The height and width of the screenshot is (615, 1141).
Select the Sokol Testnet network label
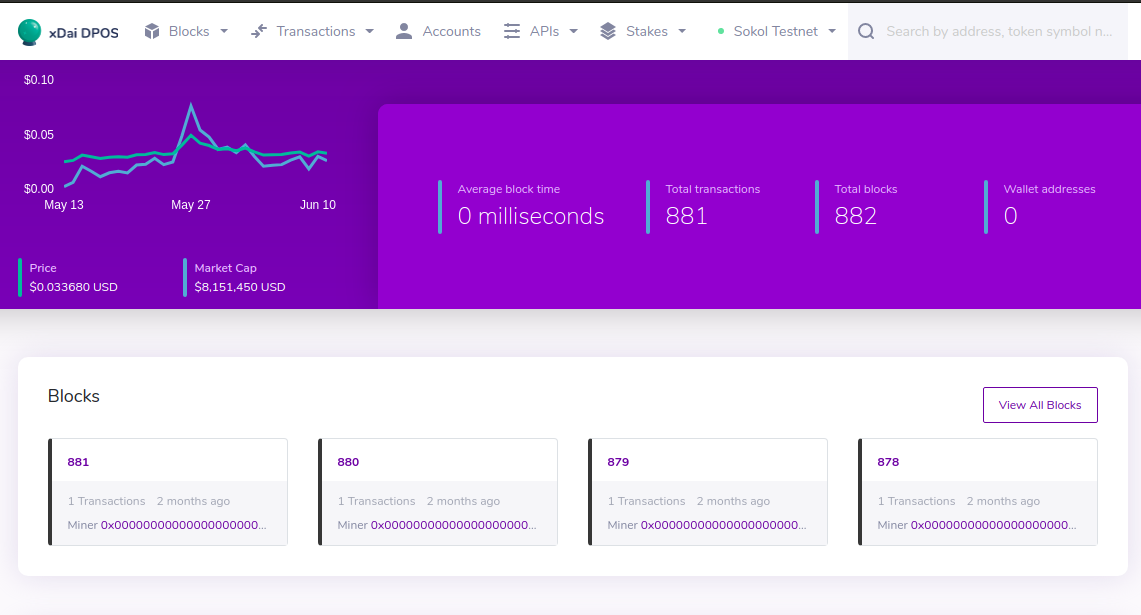(x=776, y=31)
